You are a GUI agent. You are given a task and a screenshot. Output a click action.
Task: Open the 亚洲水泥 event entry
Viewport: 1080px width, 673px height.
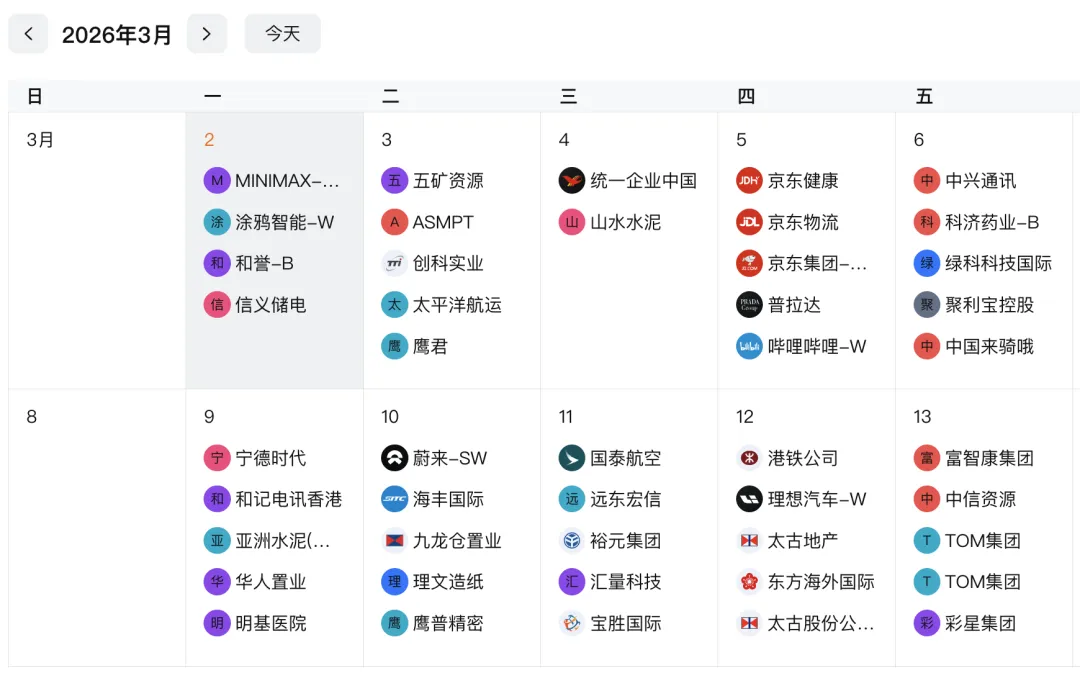[x=267, y=541]
